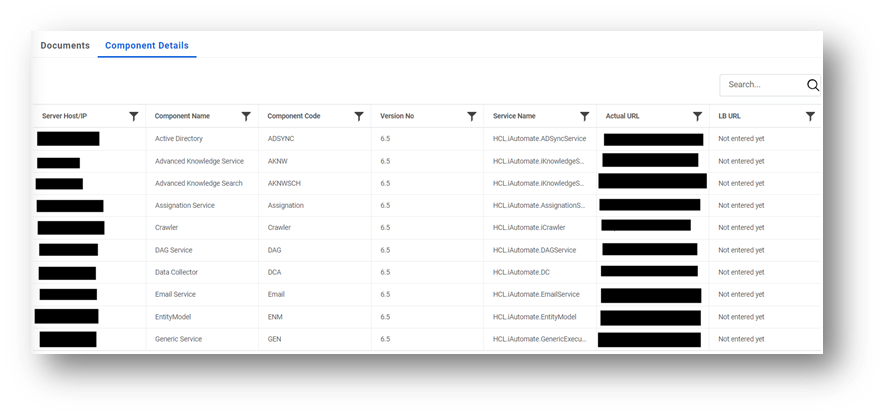Open filter for Server Host/IP column

[134, 116]
